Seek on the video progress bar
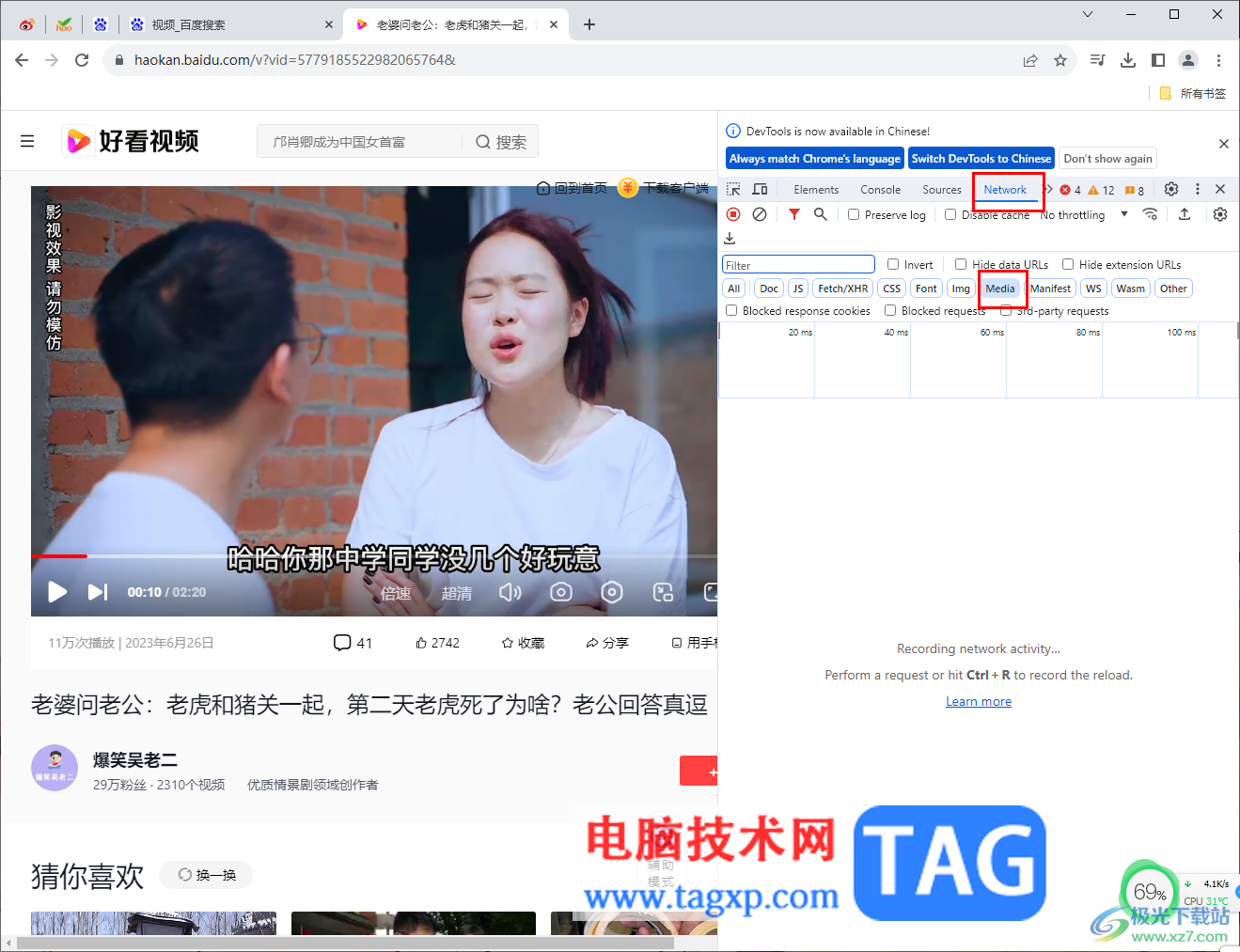The height and width of the screenshot is (952, 1240). coord(374,556)
